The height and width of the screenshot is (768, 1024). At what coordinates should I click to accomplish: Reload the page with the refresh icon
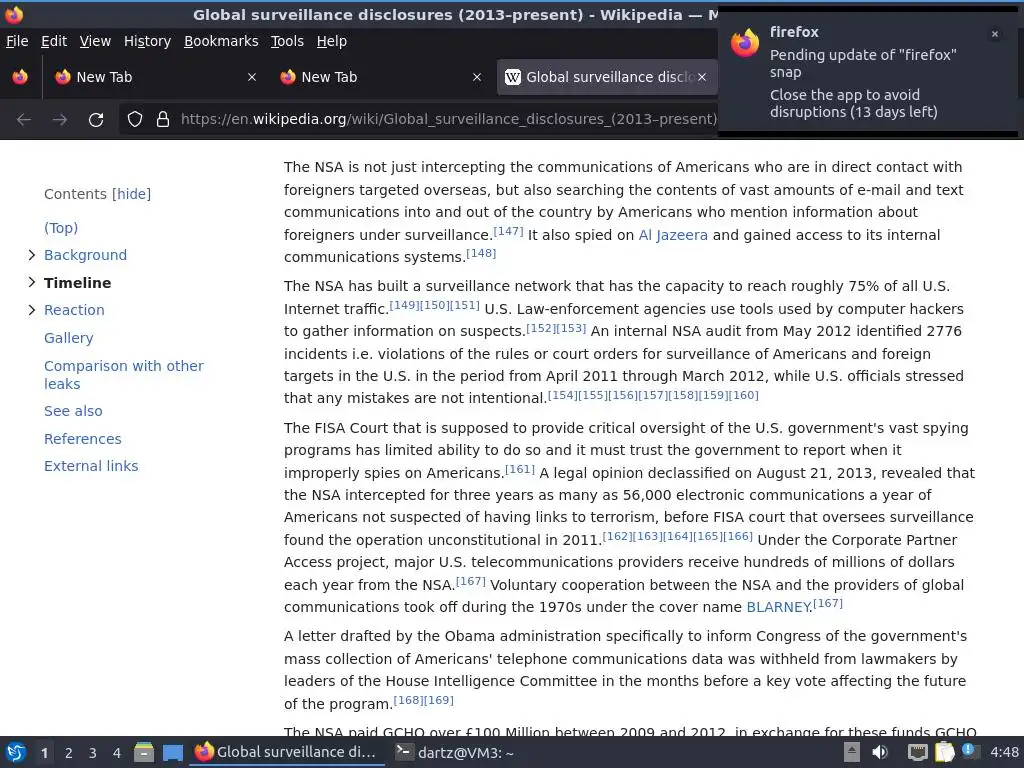96,120
